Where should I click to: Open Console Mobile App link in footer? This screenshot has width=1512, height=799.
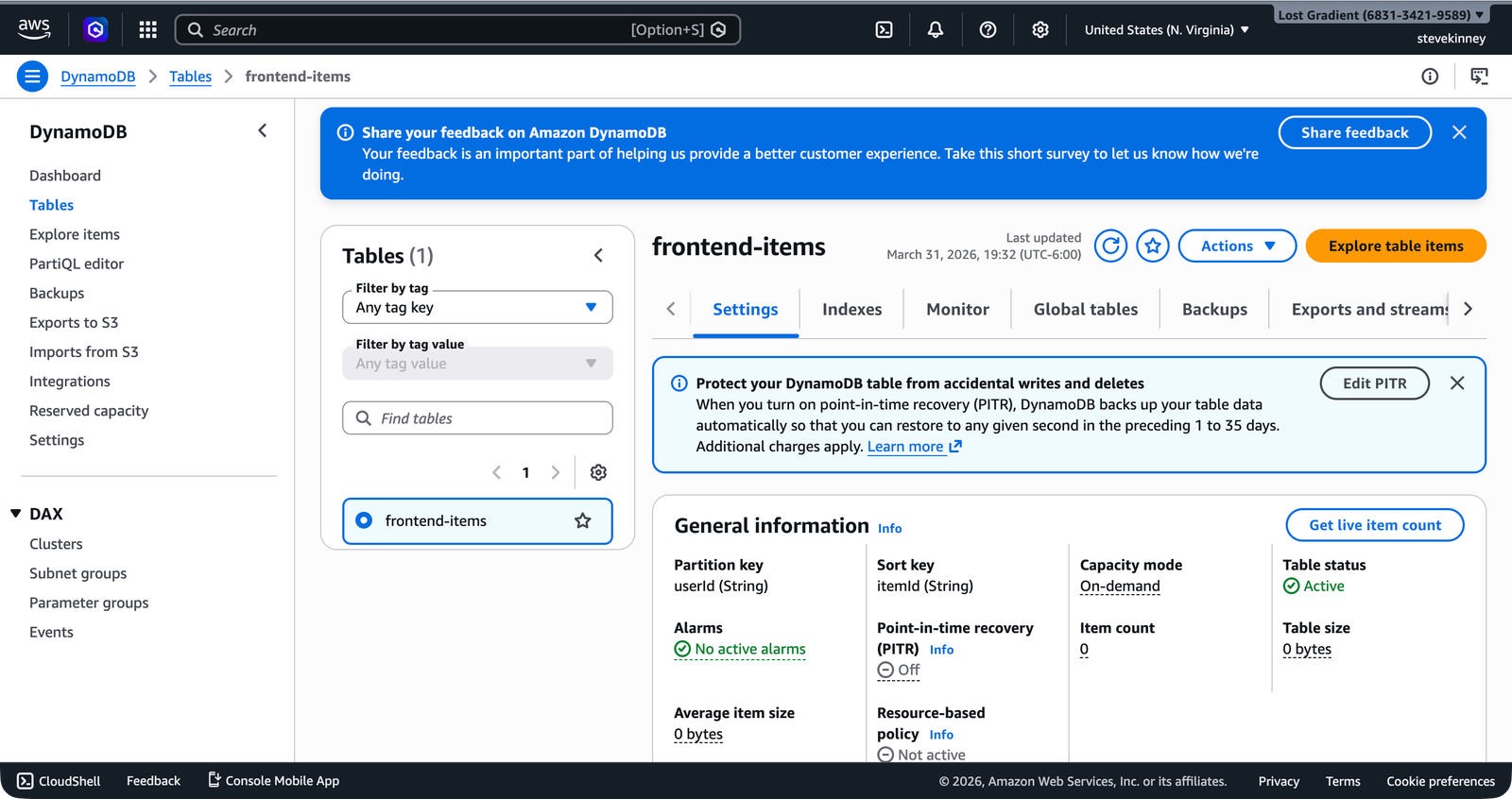[273, 780]
